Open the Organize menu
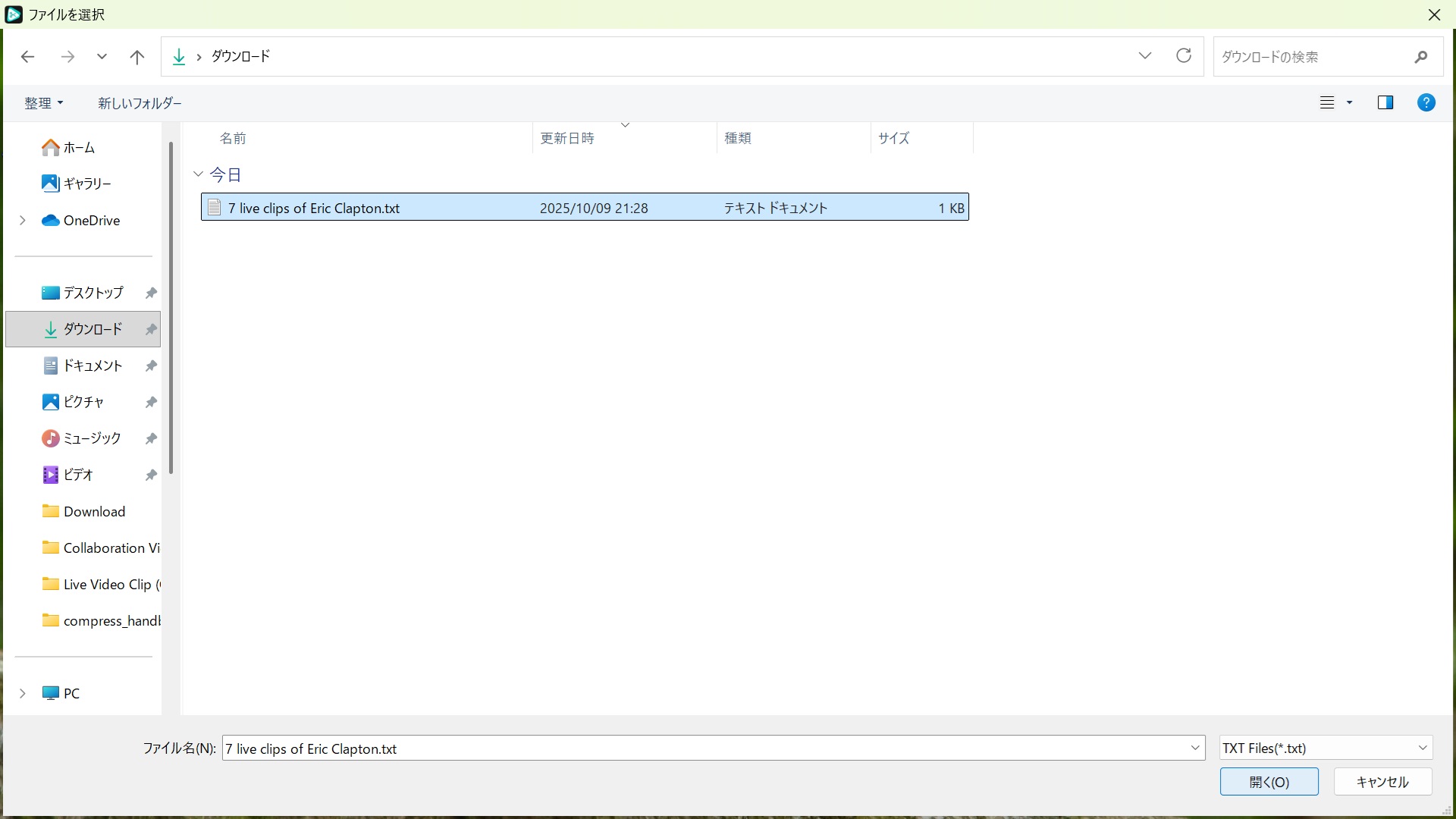Image resolution: width=1456 pixels, height=819 pixels. coord(43,103)
